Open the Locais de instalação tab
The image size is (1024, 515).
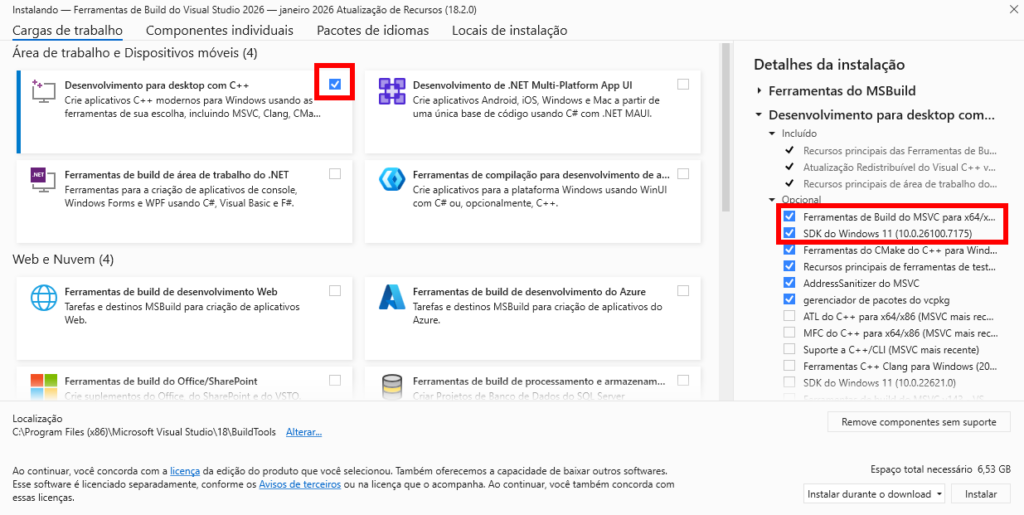509,31
